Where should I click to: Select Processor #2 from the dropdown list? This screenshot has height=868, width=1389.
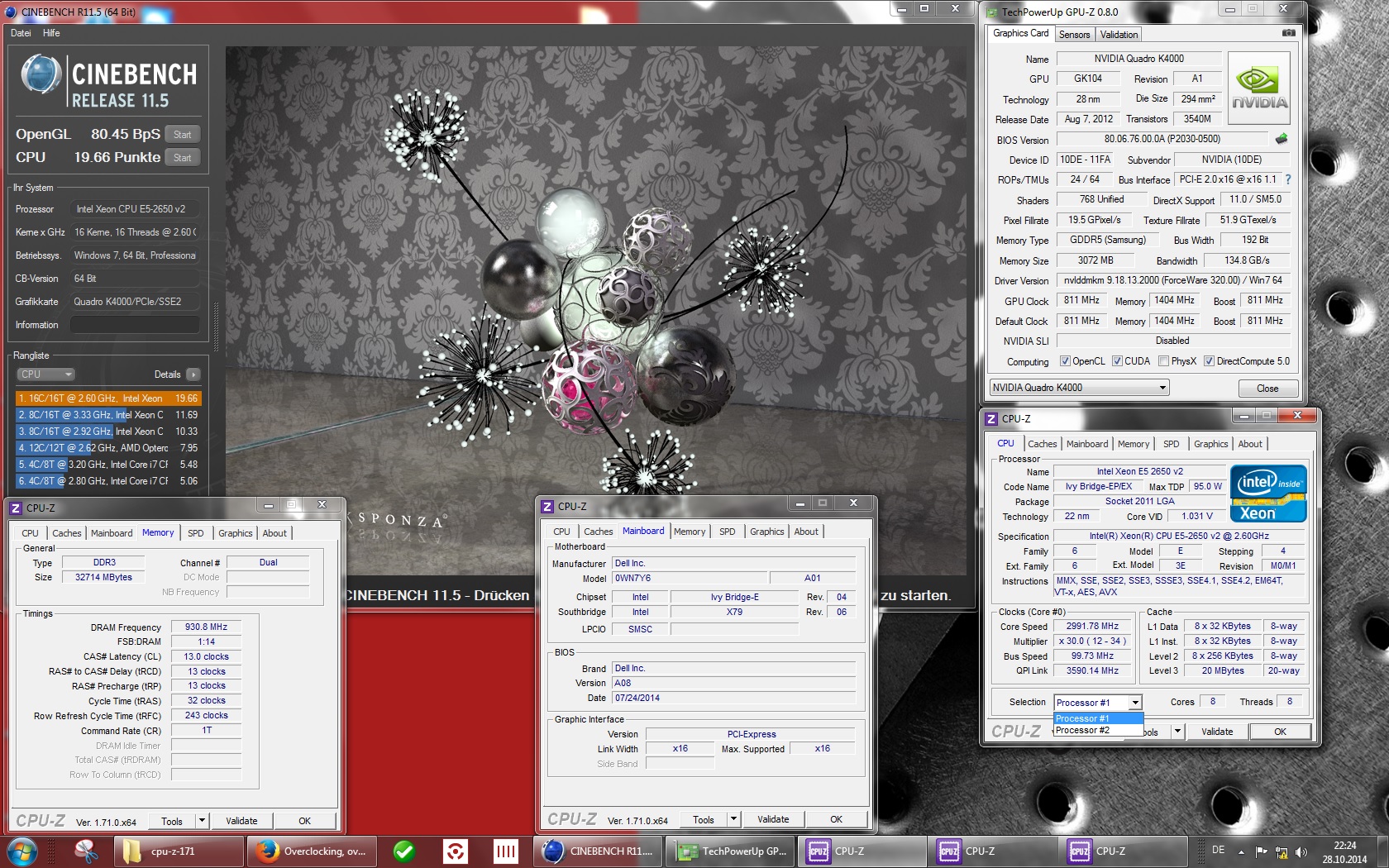point(1097,730)
